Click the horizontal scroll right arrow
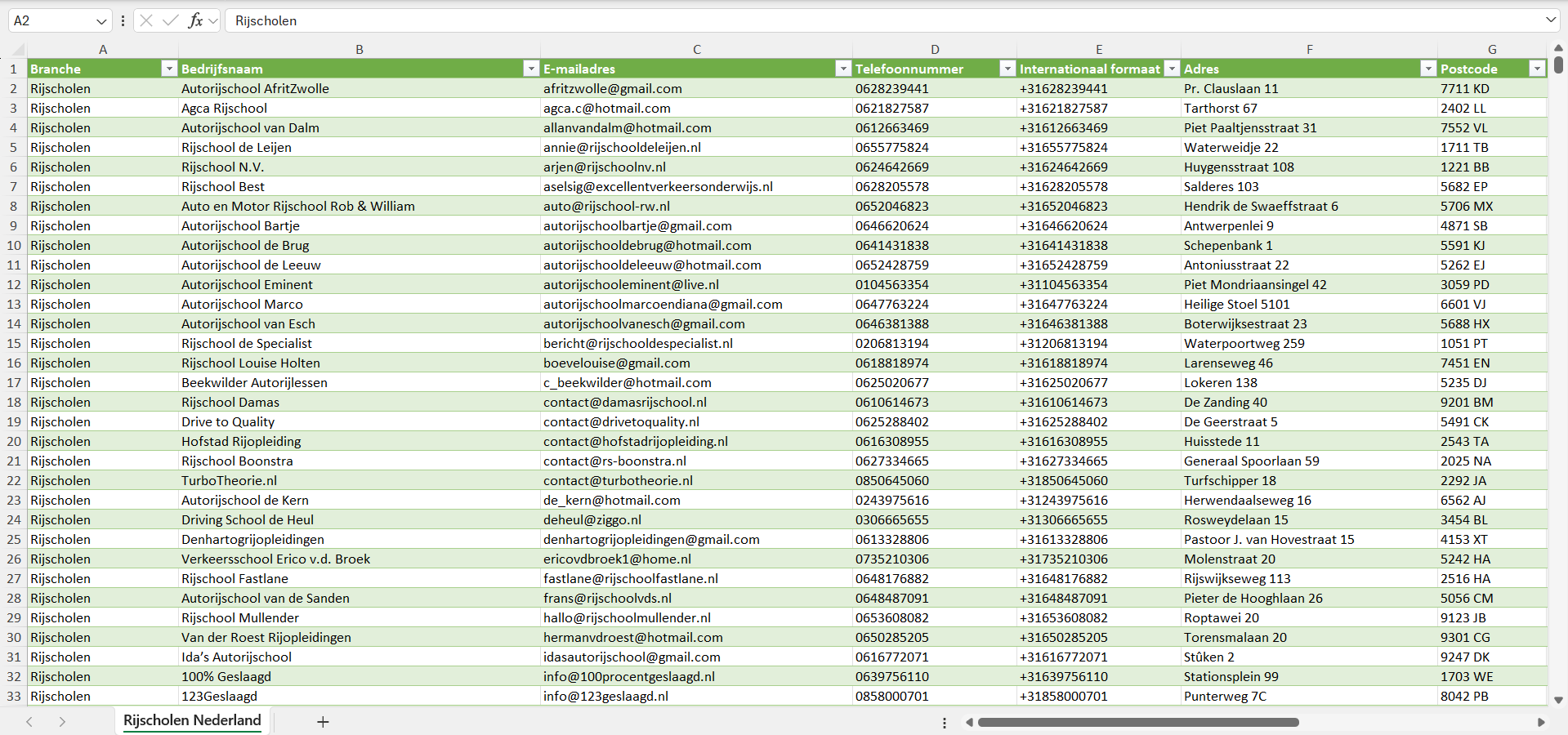The image size is (1568, 735). (x=1541, y=722)
